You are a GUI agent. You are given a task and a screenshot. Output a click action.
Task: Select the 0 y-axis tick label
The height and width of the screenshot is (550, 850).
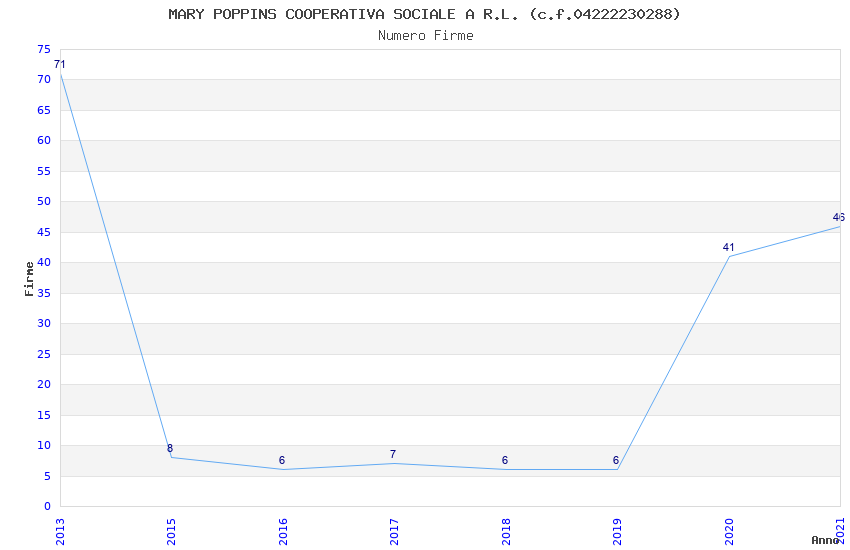(x=48, y=506)
